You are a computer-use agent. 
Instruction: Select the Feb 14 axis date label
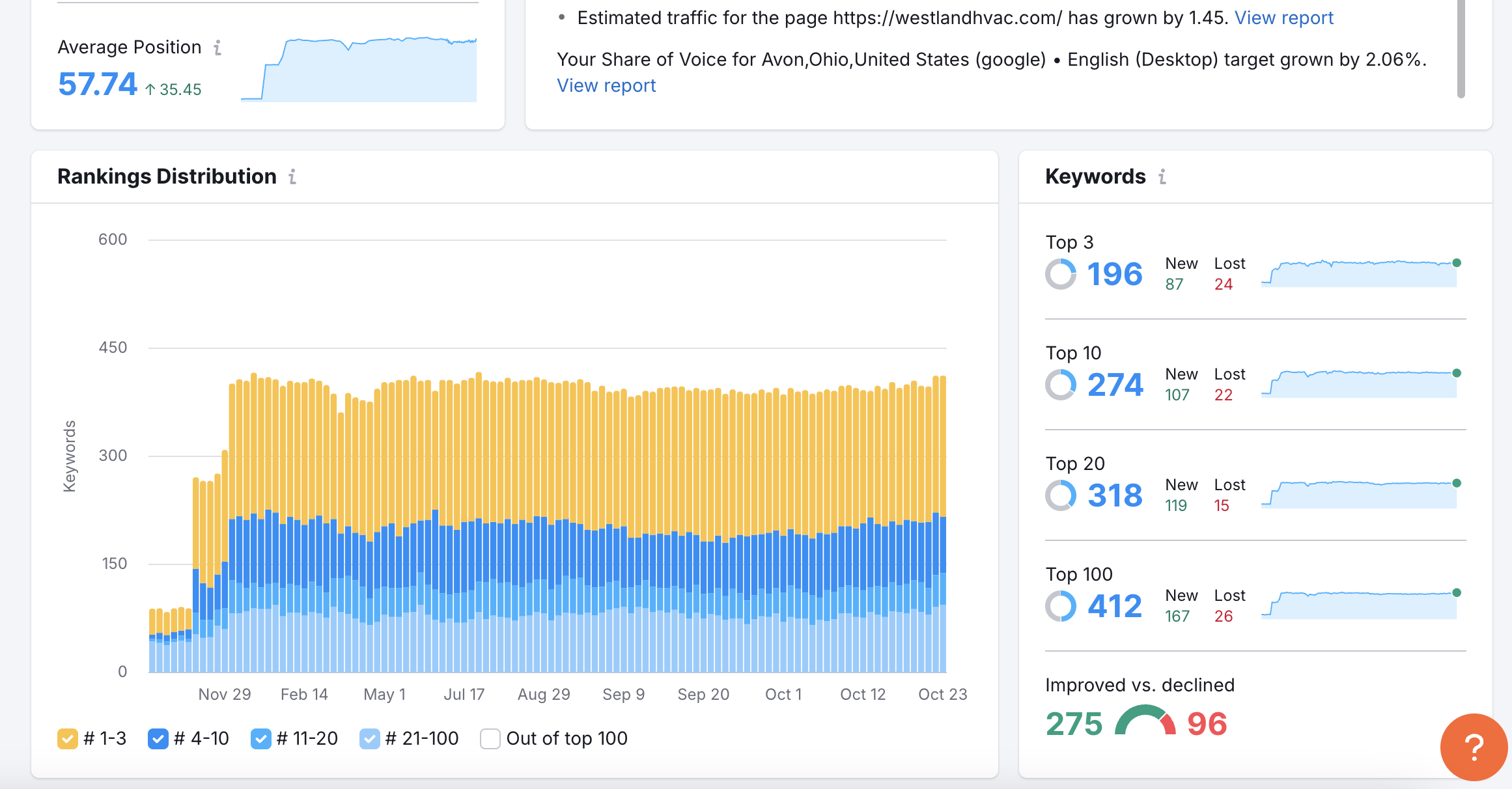[304, 695]
